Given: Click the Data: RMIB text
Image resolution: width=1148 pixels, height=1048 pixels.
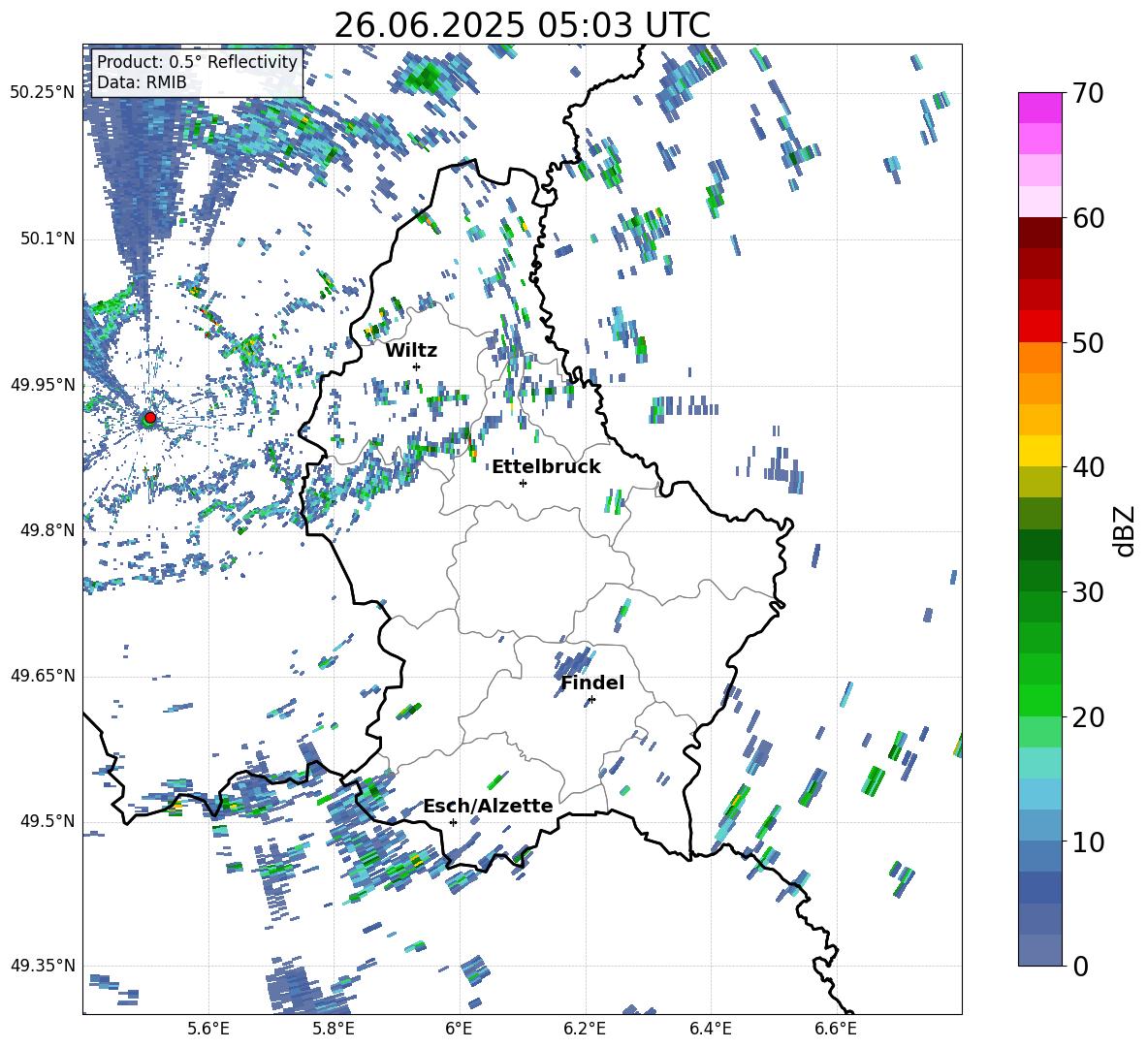Looking at the screenshot, I should click(142, 82).
